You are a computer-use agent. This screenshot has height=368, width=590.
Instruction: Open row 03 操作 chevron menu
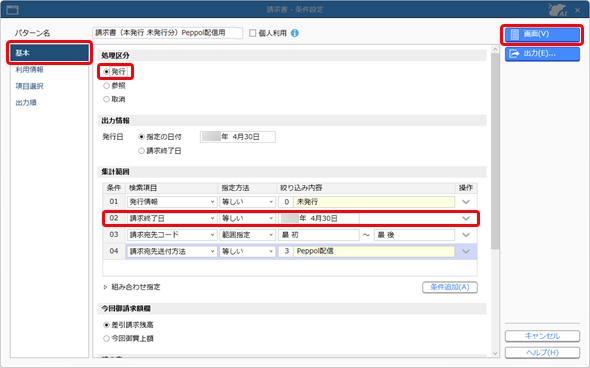pos(466,235)
